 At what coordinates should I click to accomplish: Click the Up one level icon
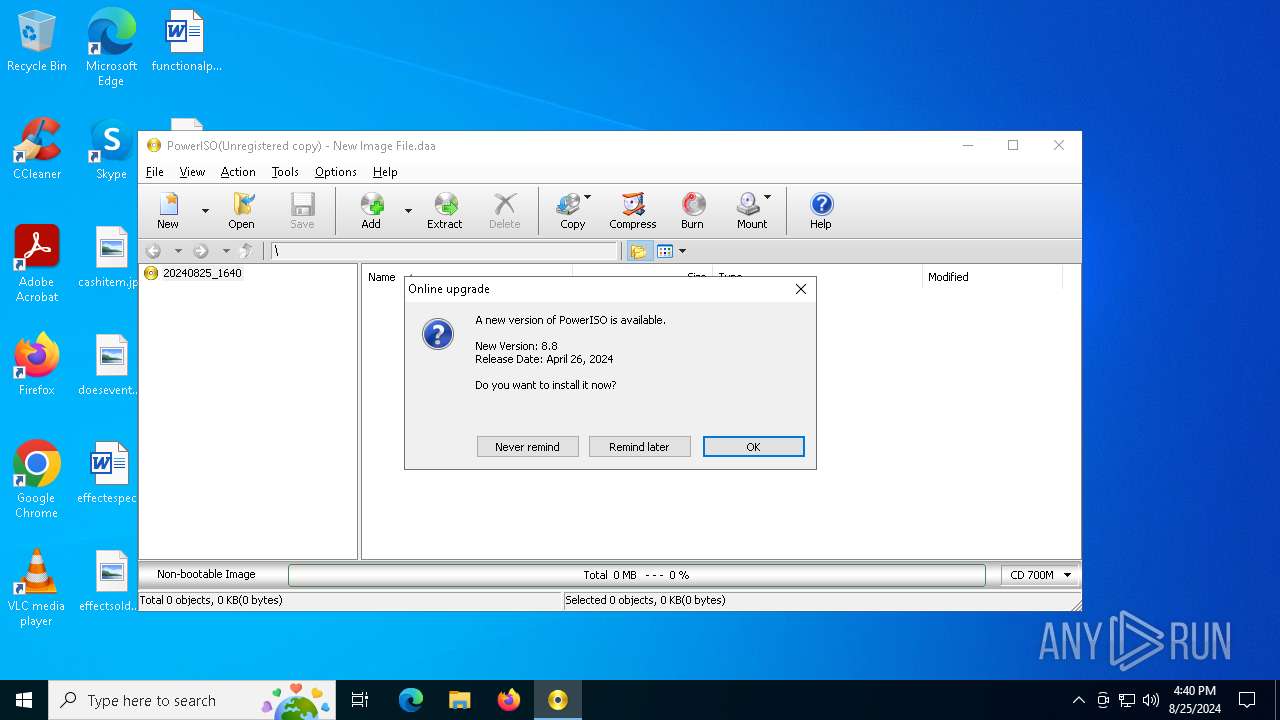(247, 251)
